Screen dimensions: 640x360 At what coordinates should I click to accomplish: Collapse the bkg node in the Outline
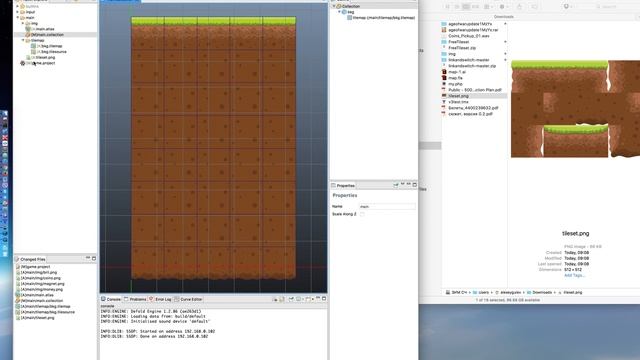coord(339,12)
